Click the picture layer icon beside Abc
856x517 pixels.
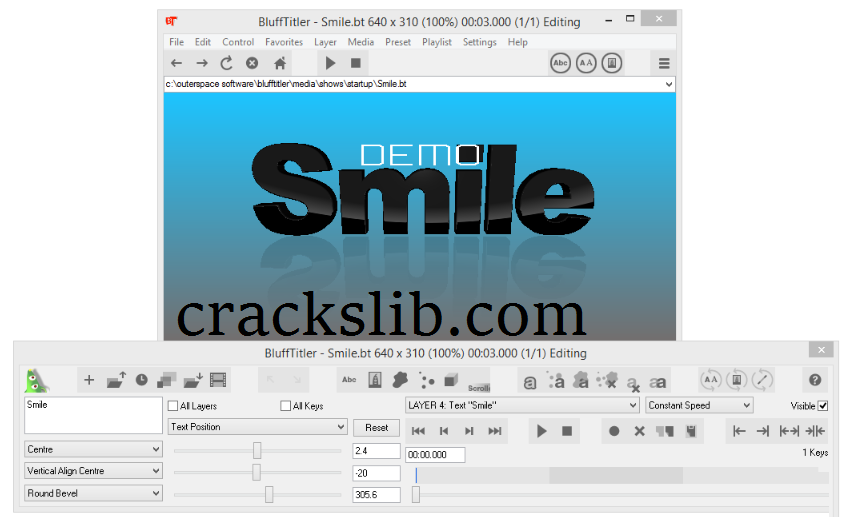(x=375, y=380)
